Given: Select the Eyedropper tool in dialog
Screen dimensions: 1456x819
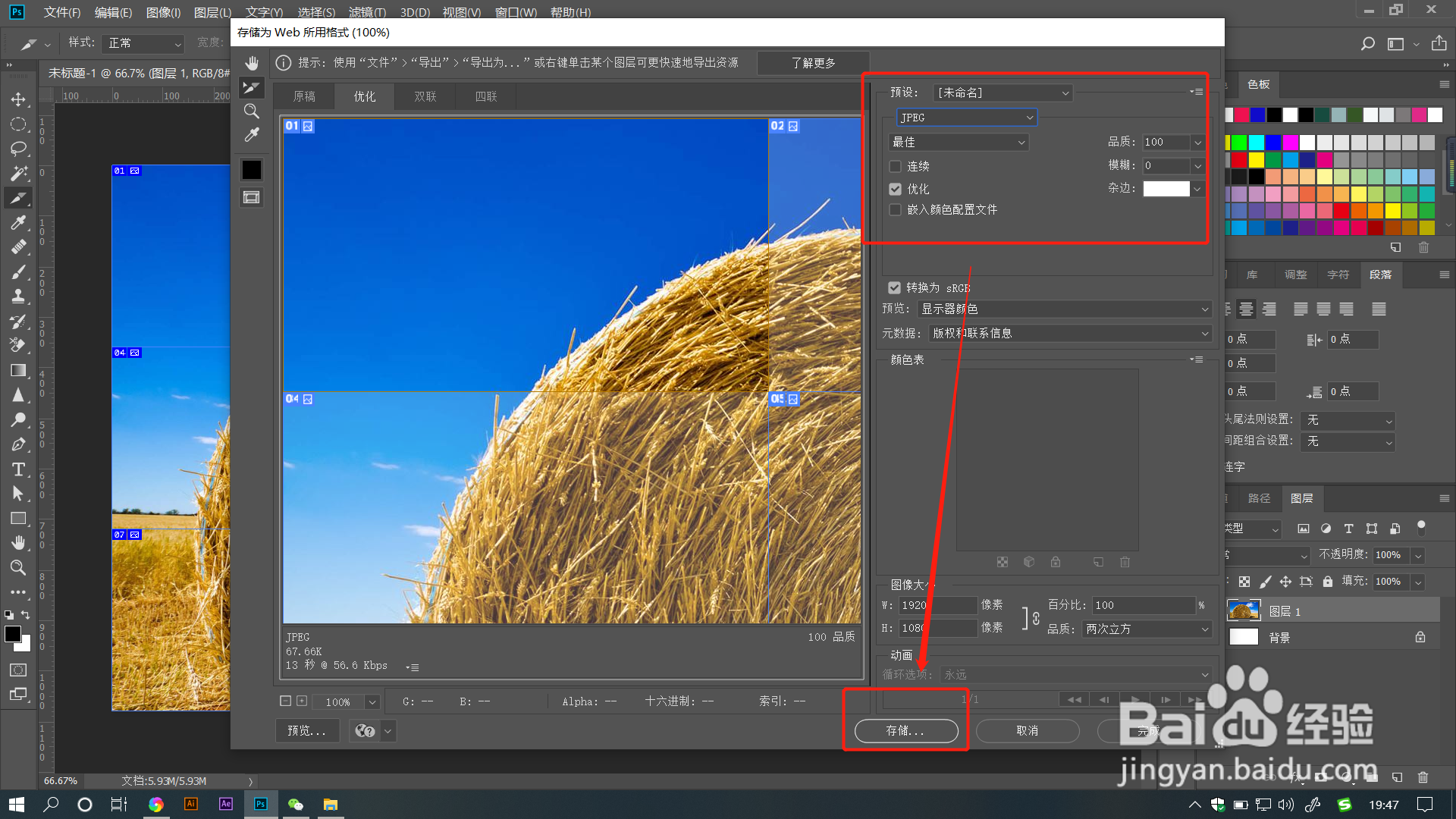Looking at the screenshot, I should point(252,135).
